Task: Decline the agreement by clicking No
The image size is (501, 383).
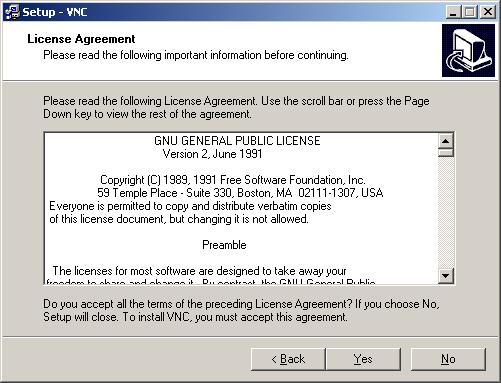Action: click(448, 359)
